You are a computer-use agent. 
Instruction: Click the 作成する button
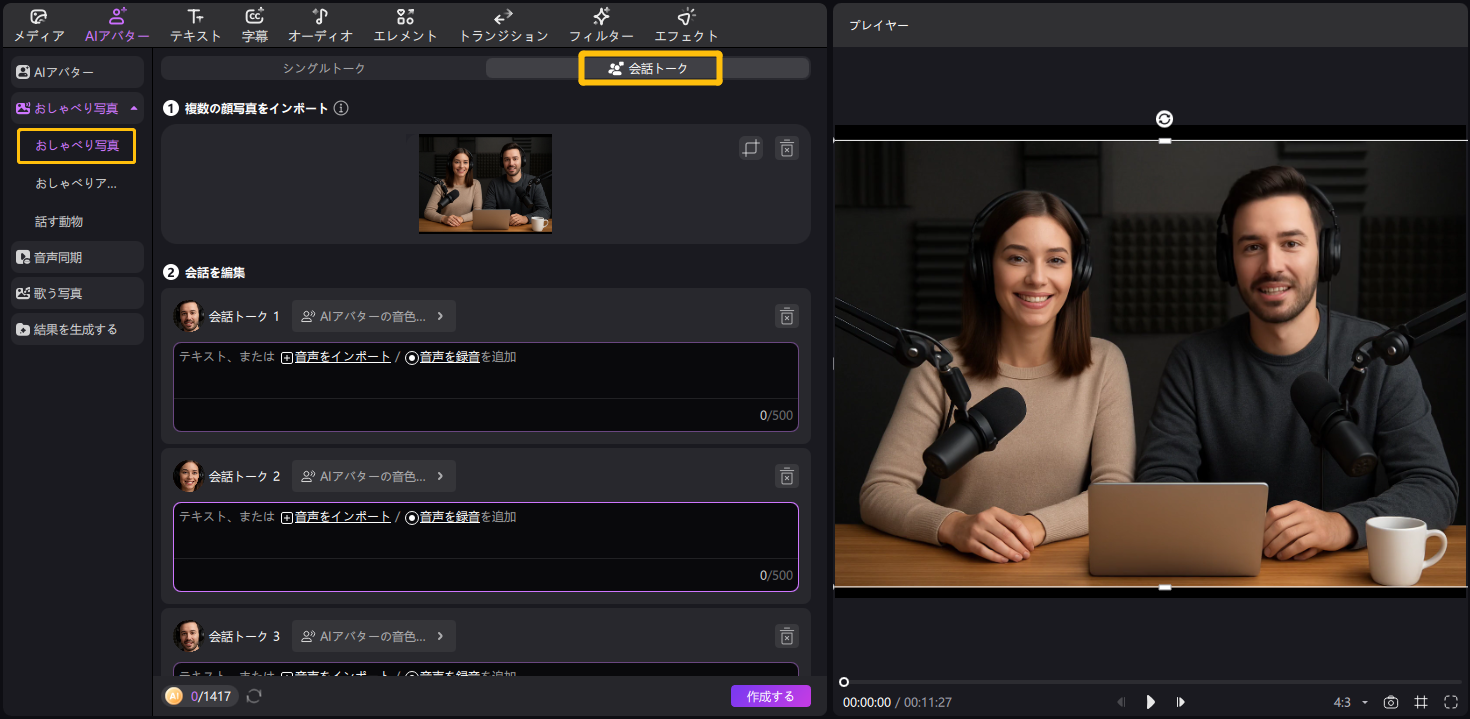coord(770,696)
